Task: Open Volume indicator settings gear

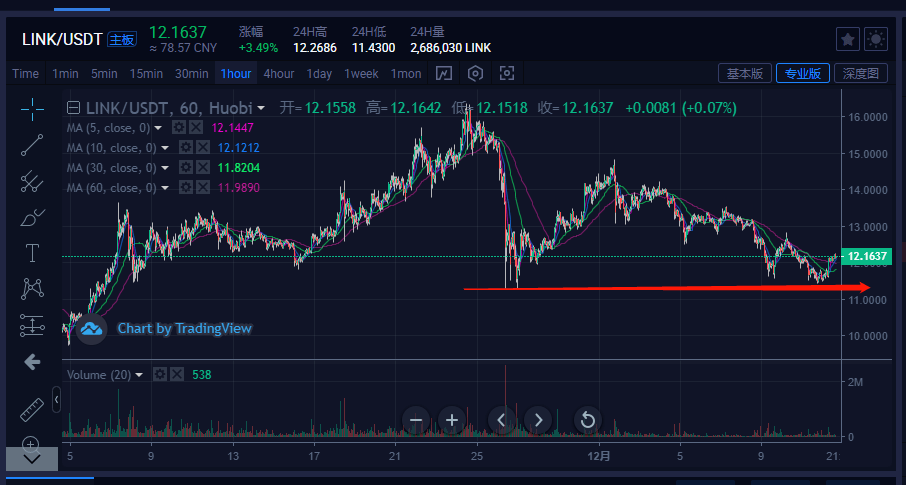Action: coord(159,375)
